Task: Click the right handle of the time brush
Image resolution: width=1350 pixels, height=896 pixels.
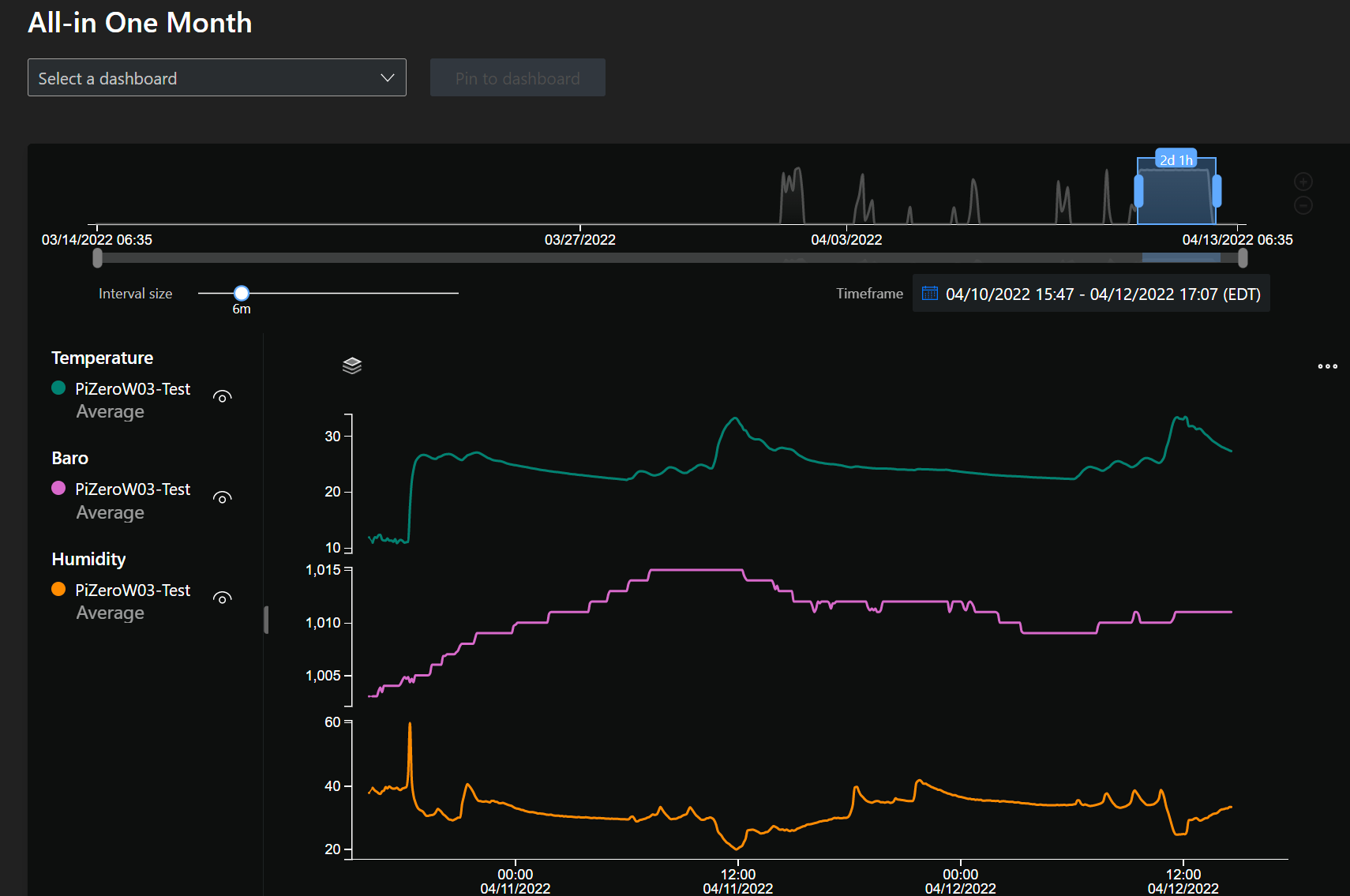Action: tap(1217, 191)
